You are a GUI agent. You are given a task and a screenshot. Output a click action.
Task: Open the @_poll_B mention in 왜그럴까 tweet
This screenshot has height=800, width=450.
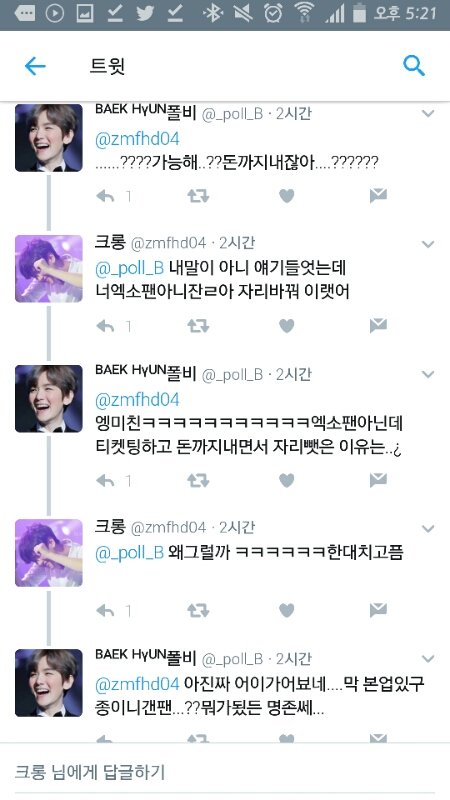(x=130, y=553)
